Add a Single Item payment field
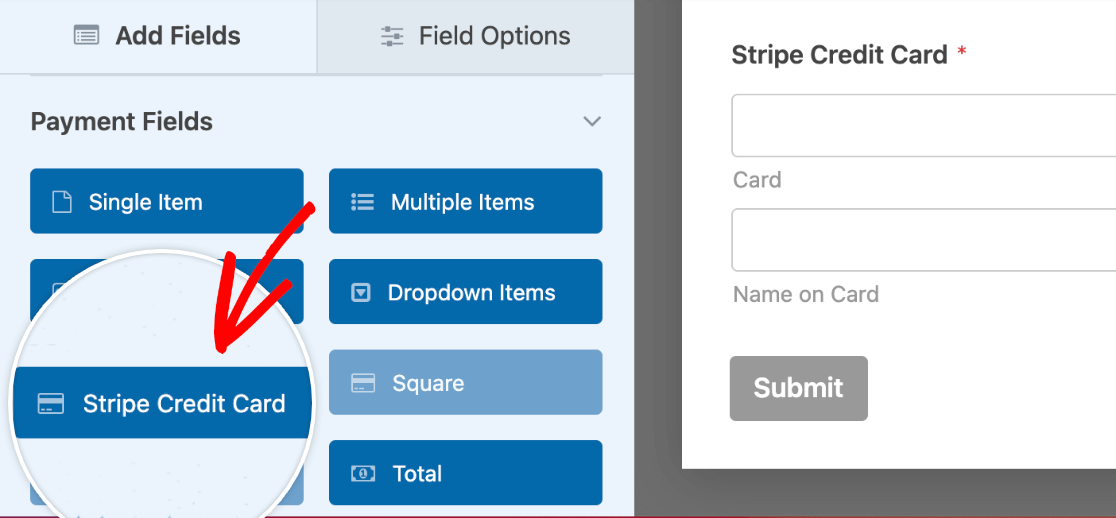The height and width of the screenshot is (518, 1116). (167, 201)
